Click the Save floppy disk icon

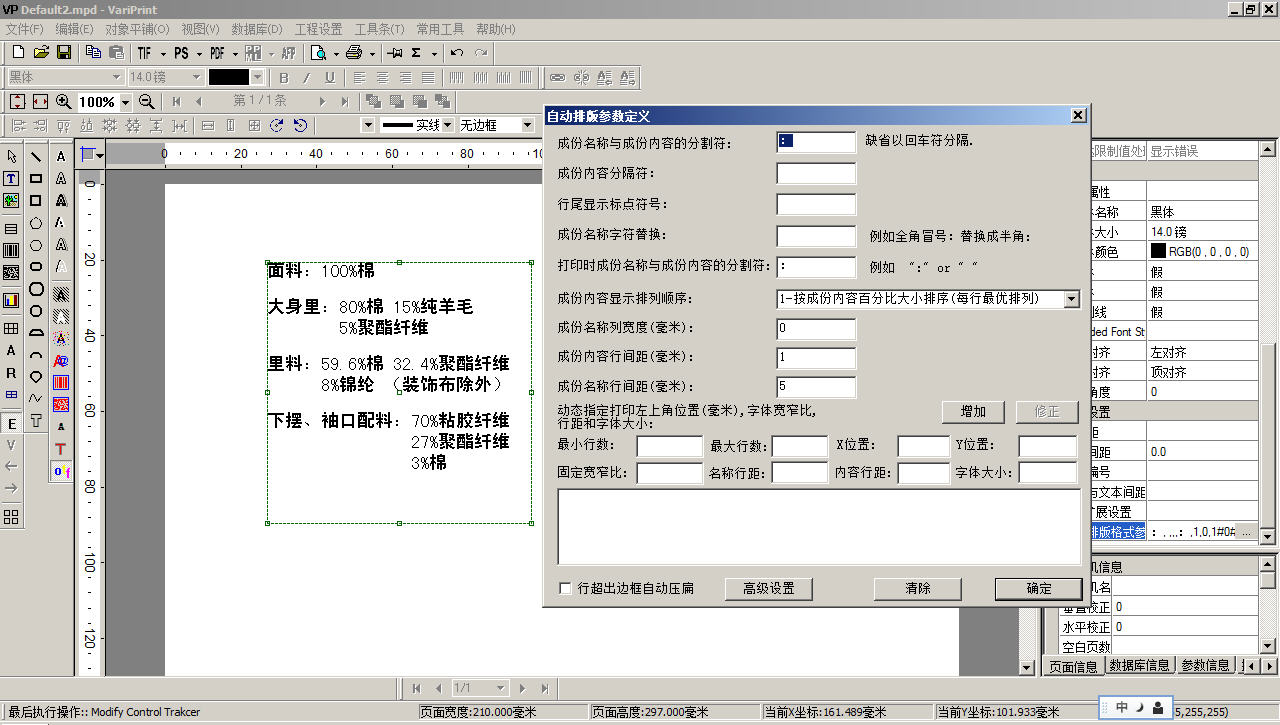click(64, 53)
